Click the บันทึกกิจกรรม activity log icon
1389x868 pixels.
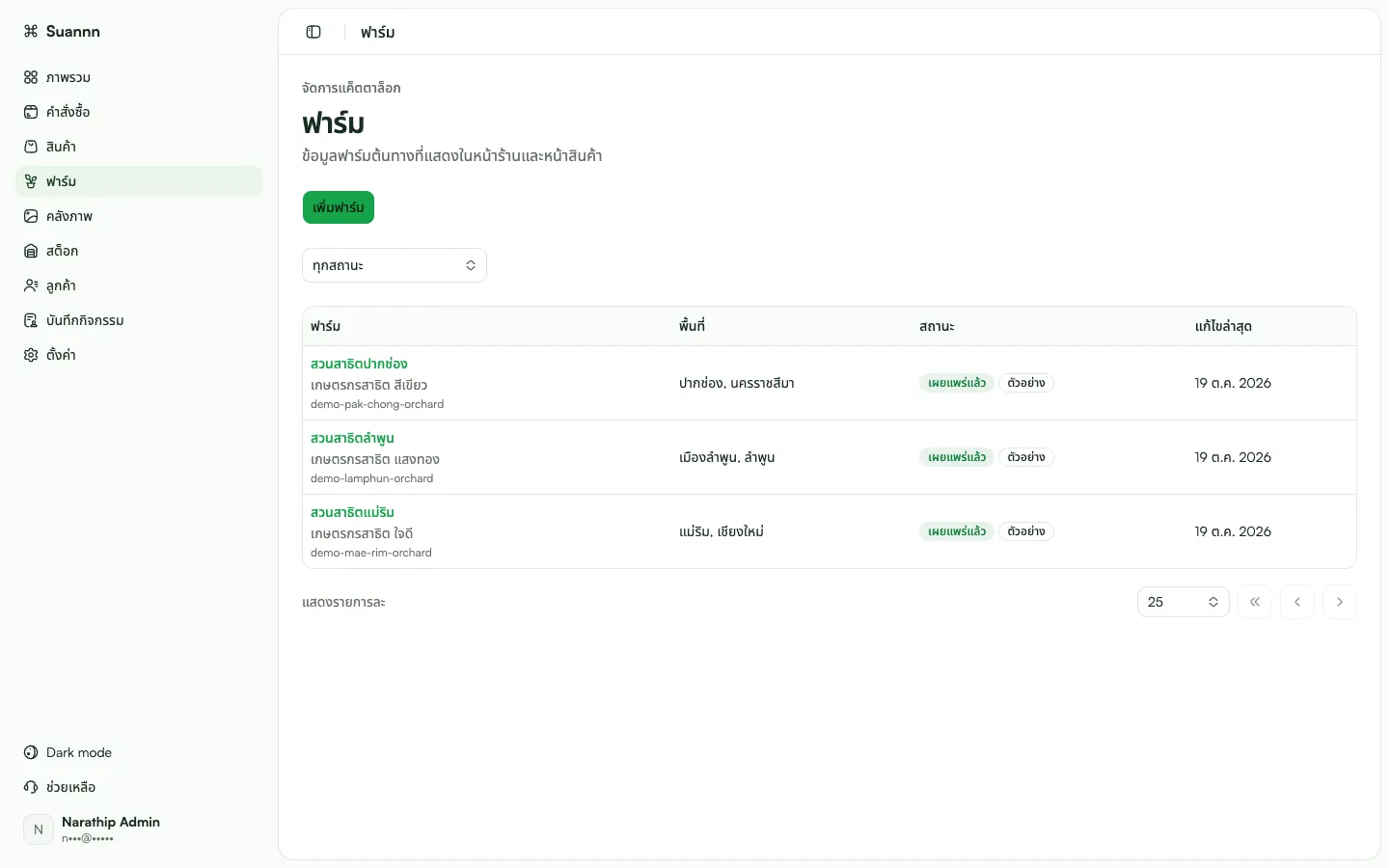click(x=31, y=320)
